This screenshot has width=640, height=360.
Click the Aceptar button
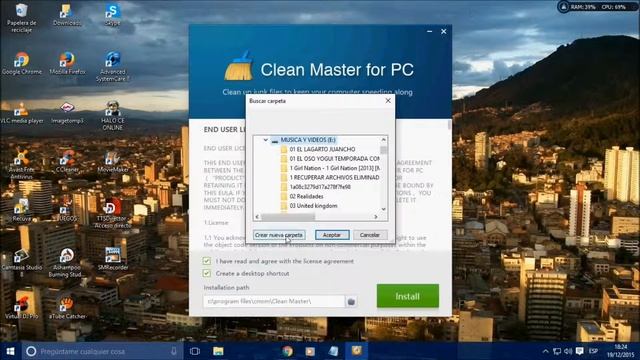pyautogui.click(x=332, y=235)
